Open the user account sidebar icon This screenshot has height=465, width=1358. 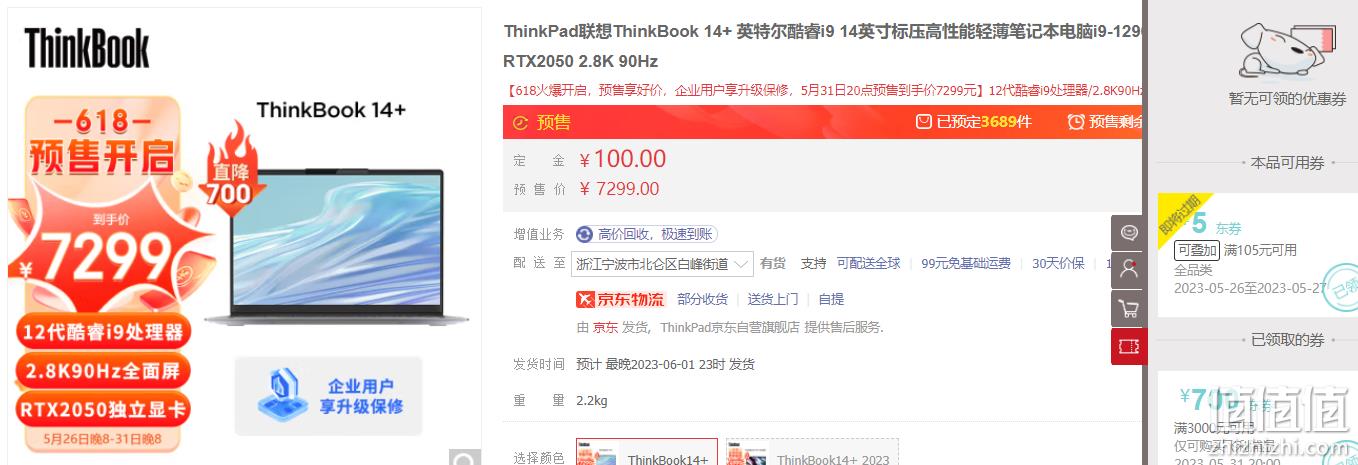pos(1128,270)
